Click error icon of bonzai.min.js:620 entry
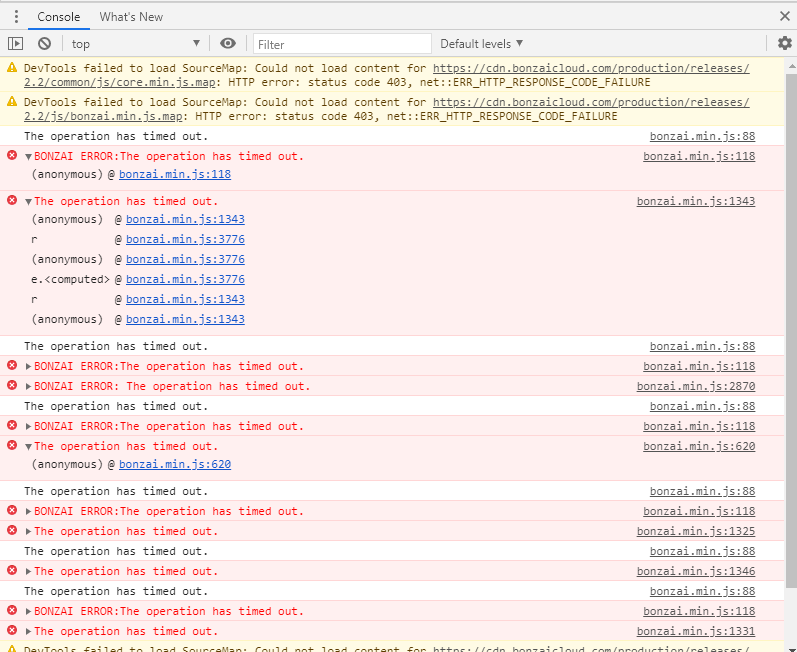Viewport: 797px width, 652px height. coord(12,445)
